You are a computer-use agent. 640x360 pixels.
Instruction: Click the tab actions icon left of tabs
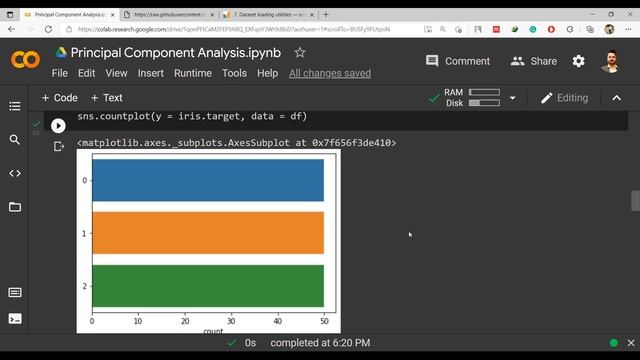click(10, 15)
